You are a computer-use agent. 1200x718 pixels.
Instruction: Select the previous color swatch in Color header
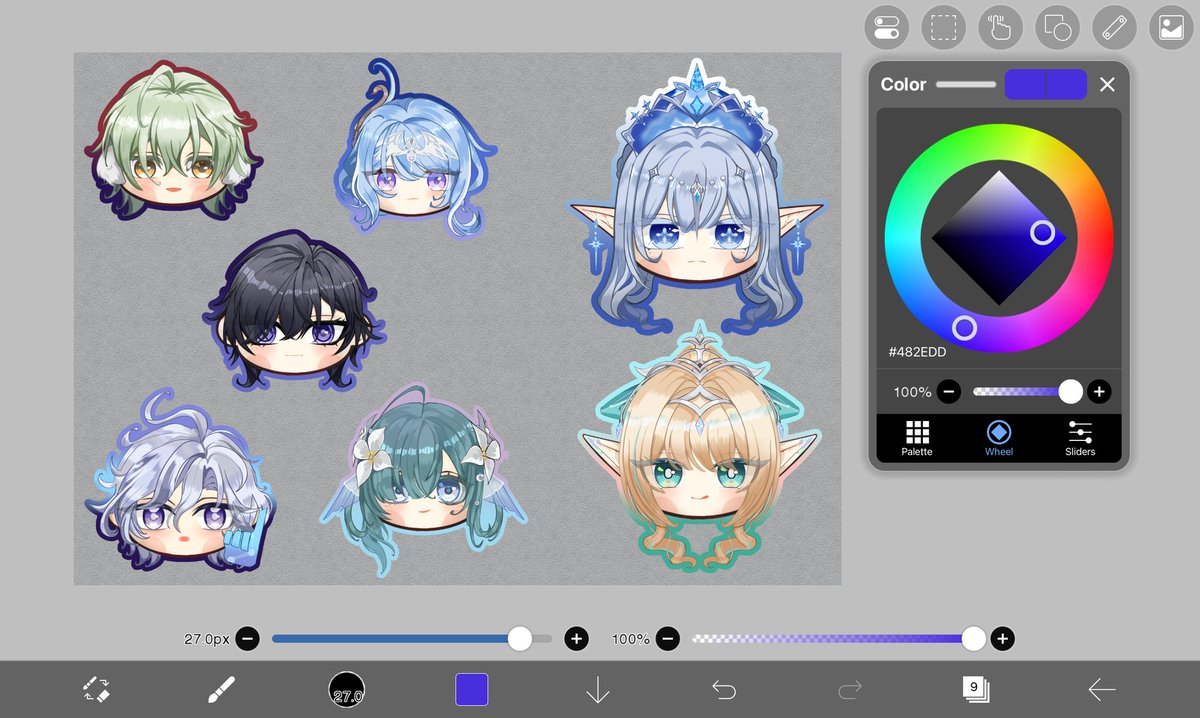click(x=1067, y=84)
